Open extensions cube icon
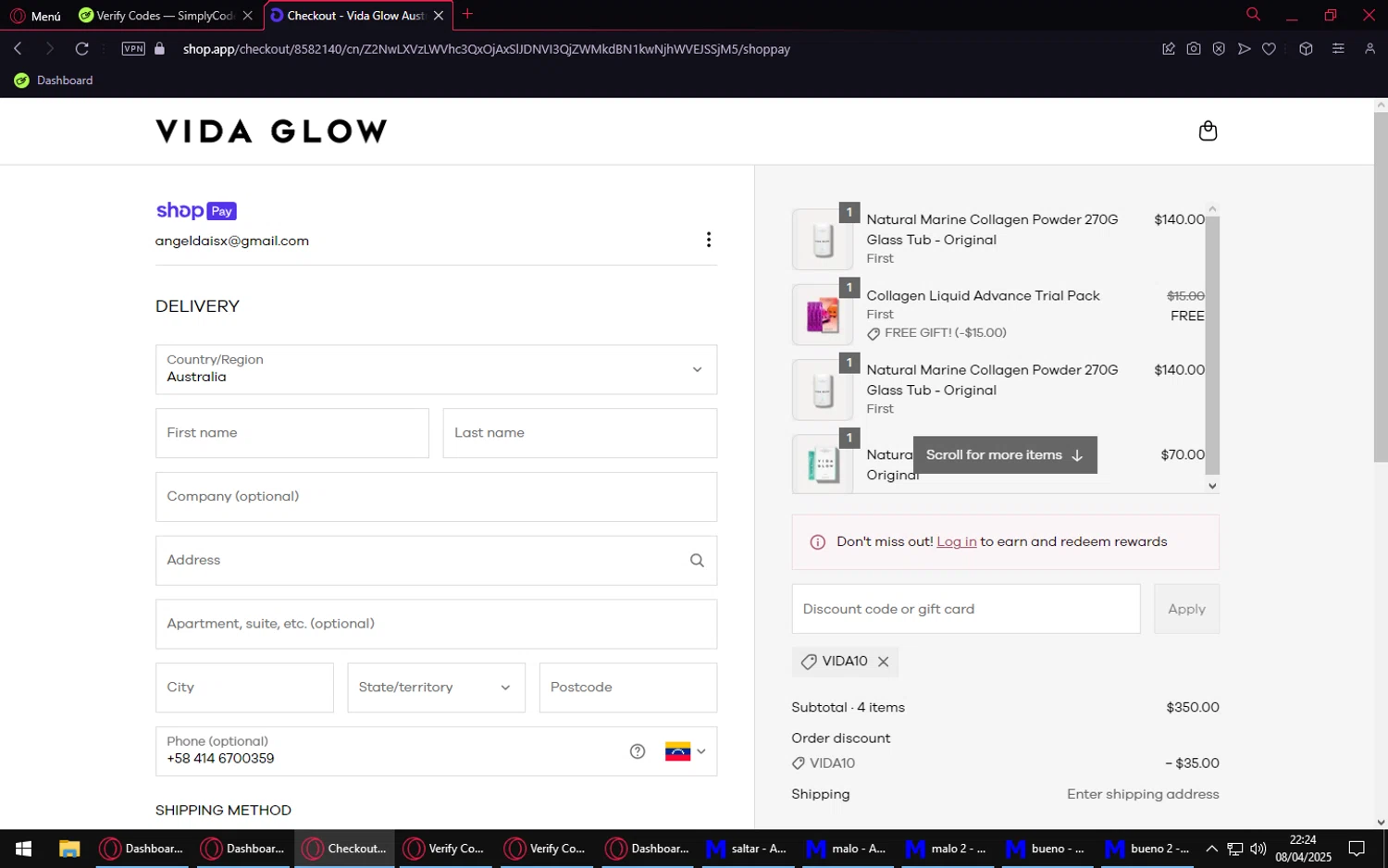Screen dimensions: 1388x868 point(1306,49)
